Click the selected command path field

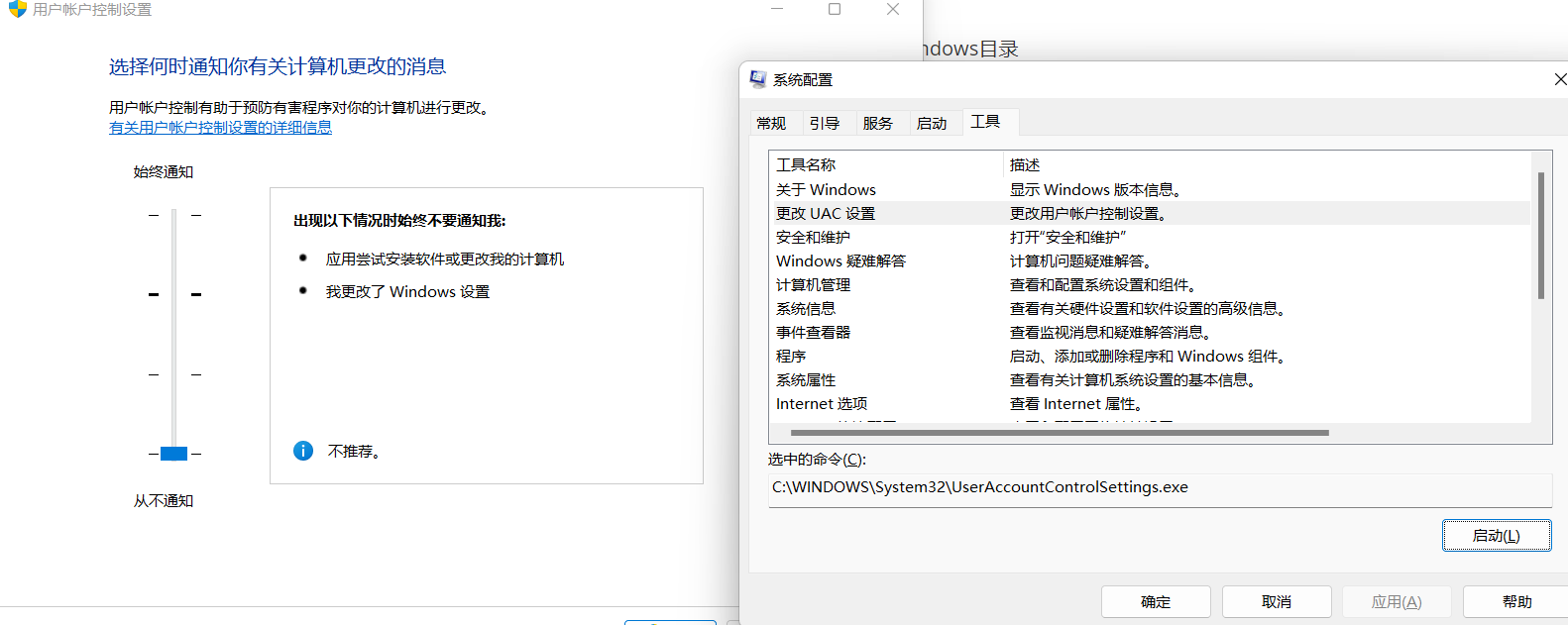coord(1160,487)
